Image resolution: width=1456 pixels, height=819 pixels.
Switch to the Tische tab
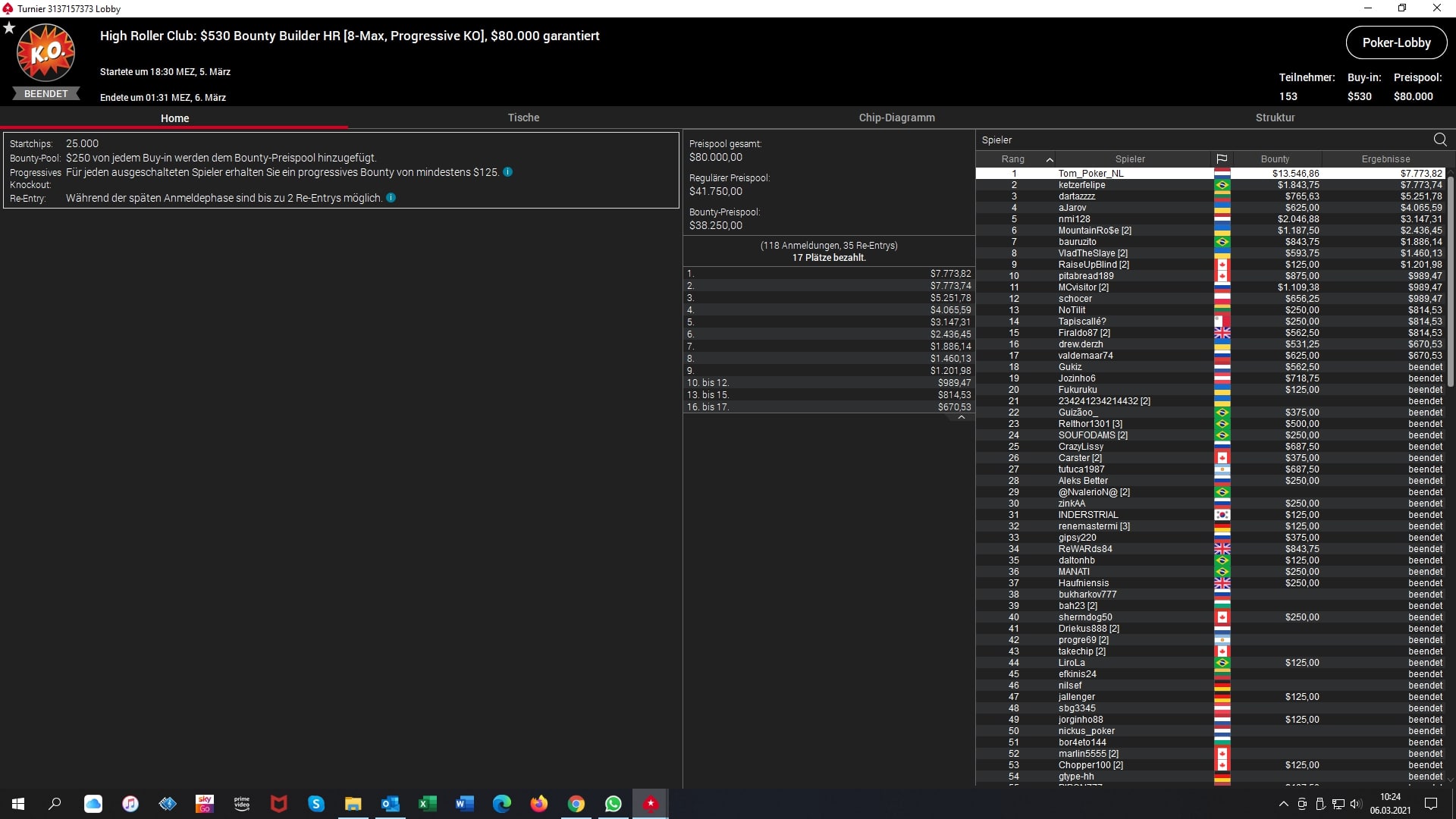pos(523,118)
